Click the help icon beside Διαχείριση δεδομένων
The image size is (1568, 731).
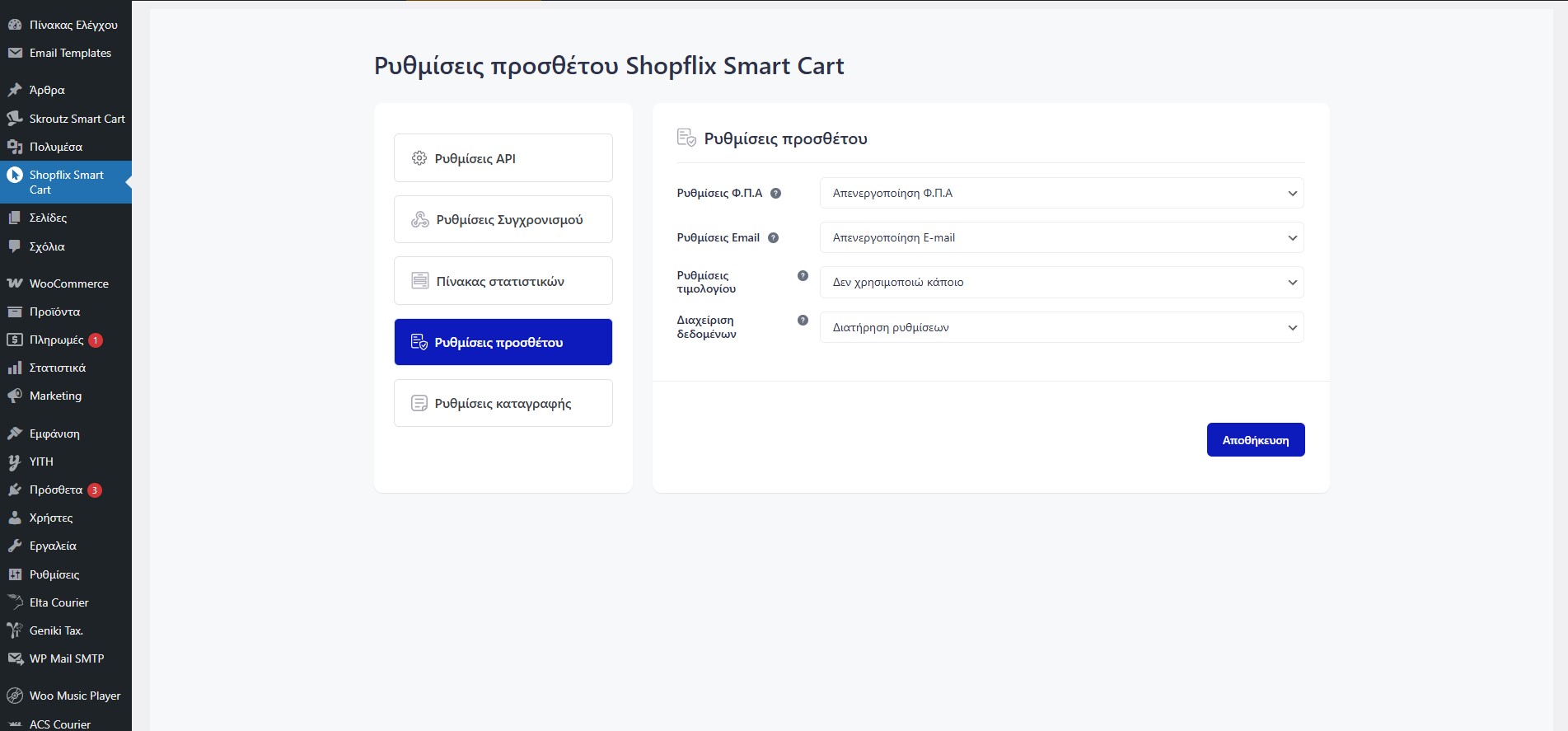pos(803,321)
